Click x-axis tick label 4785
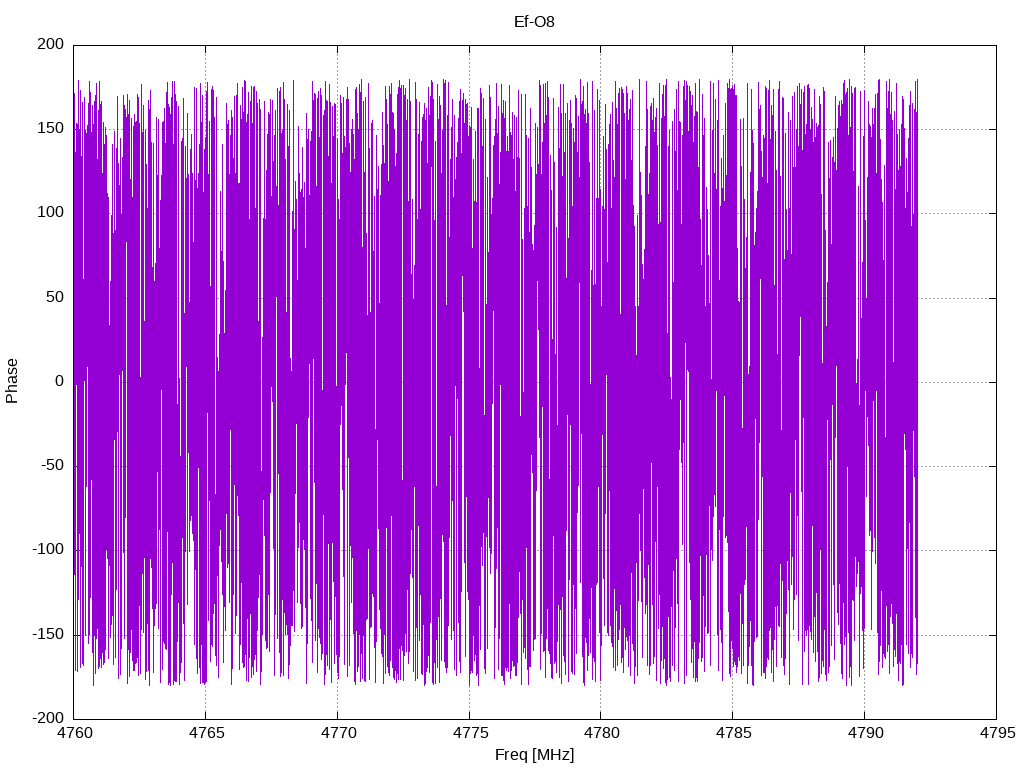 click(733, 733)
